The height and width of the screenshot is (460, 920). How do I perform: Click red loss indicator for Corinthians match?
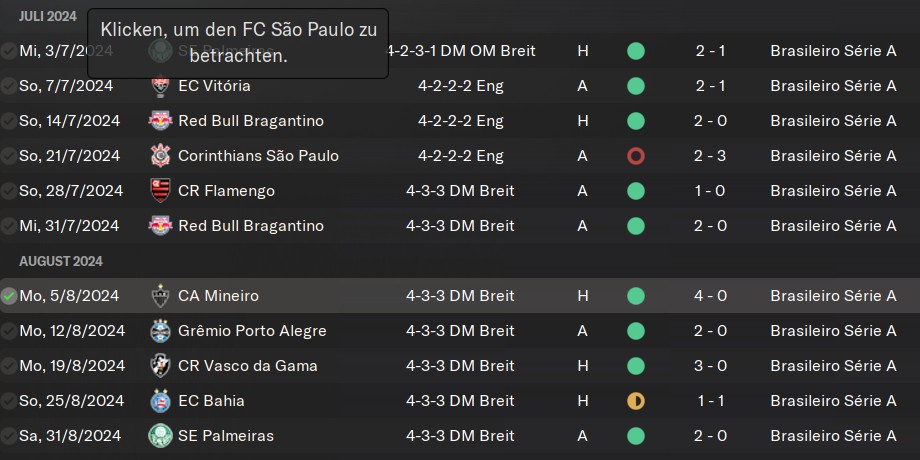click(x=635, y=156)
